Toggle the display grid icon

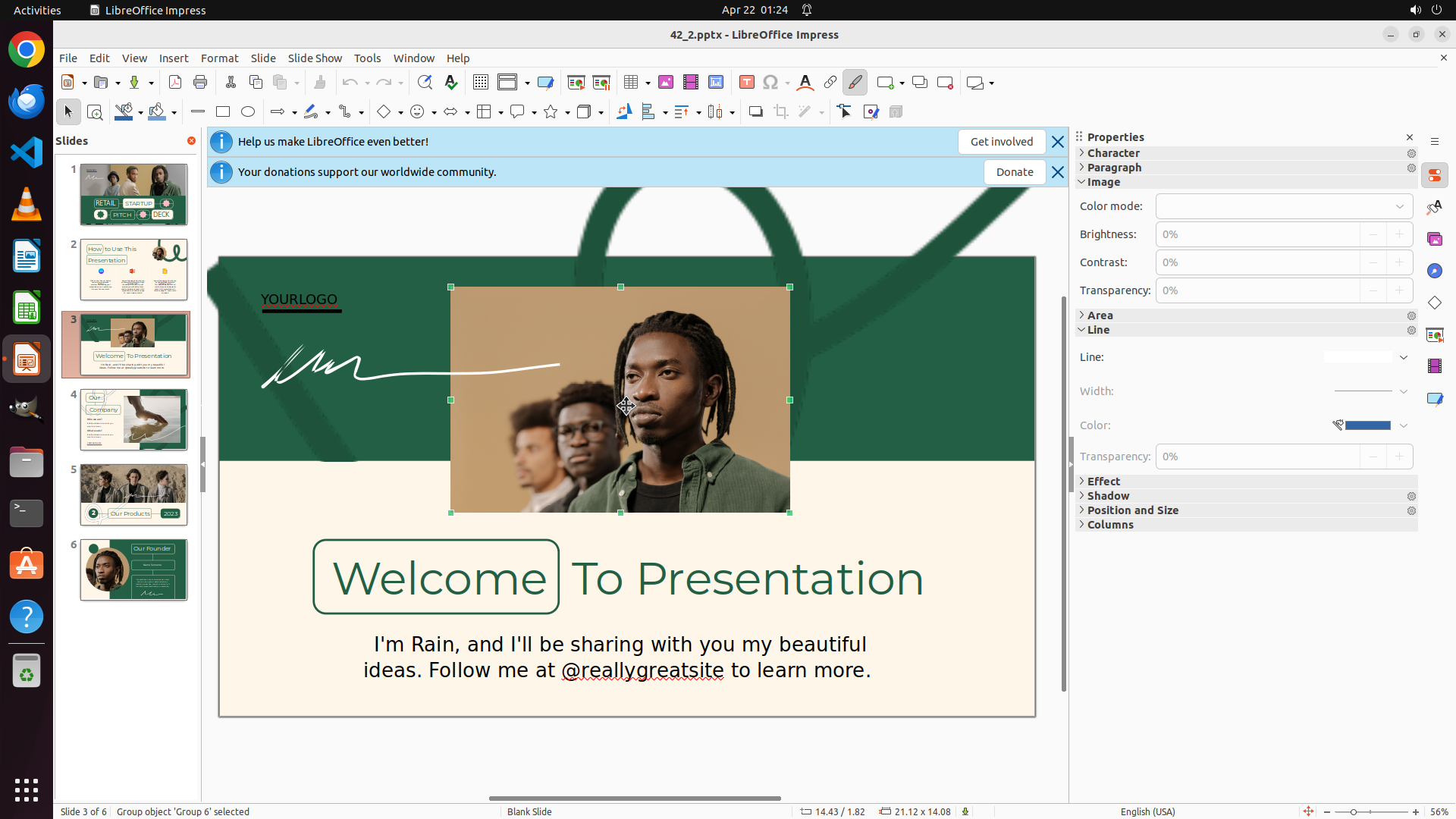480,83
